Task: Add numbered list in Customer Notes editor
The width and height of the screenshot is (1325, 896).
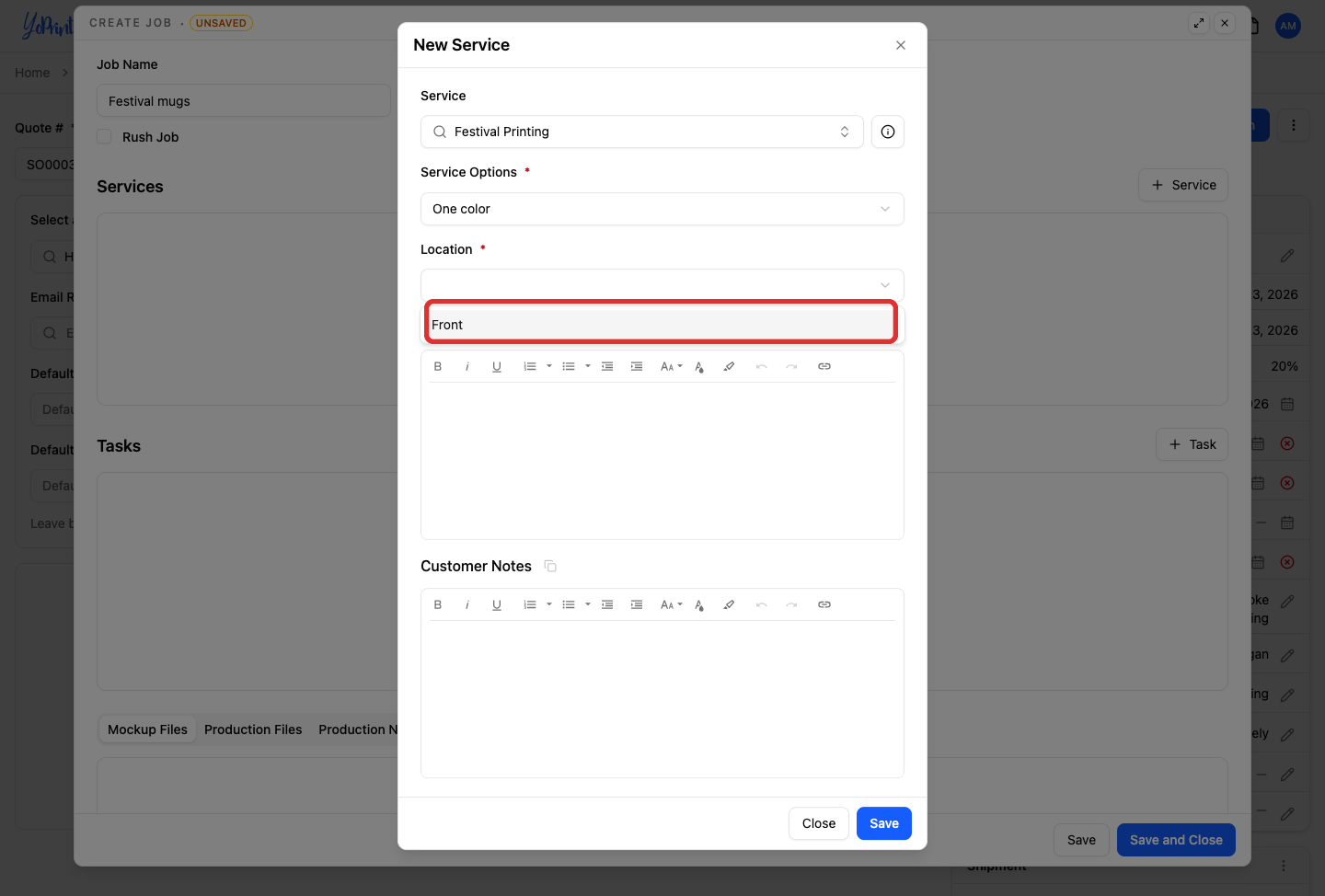Action: tap(530, 604)
